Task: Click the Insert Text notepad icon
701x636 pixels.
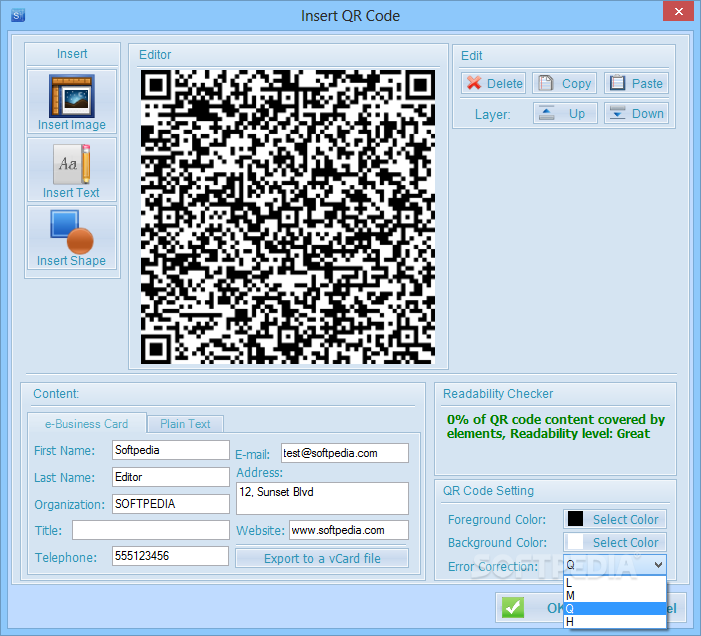Action: (72, 164)
